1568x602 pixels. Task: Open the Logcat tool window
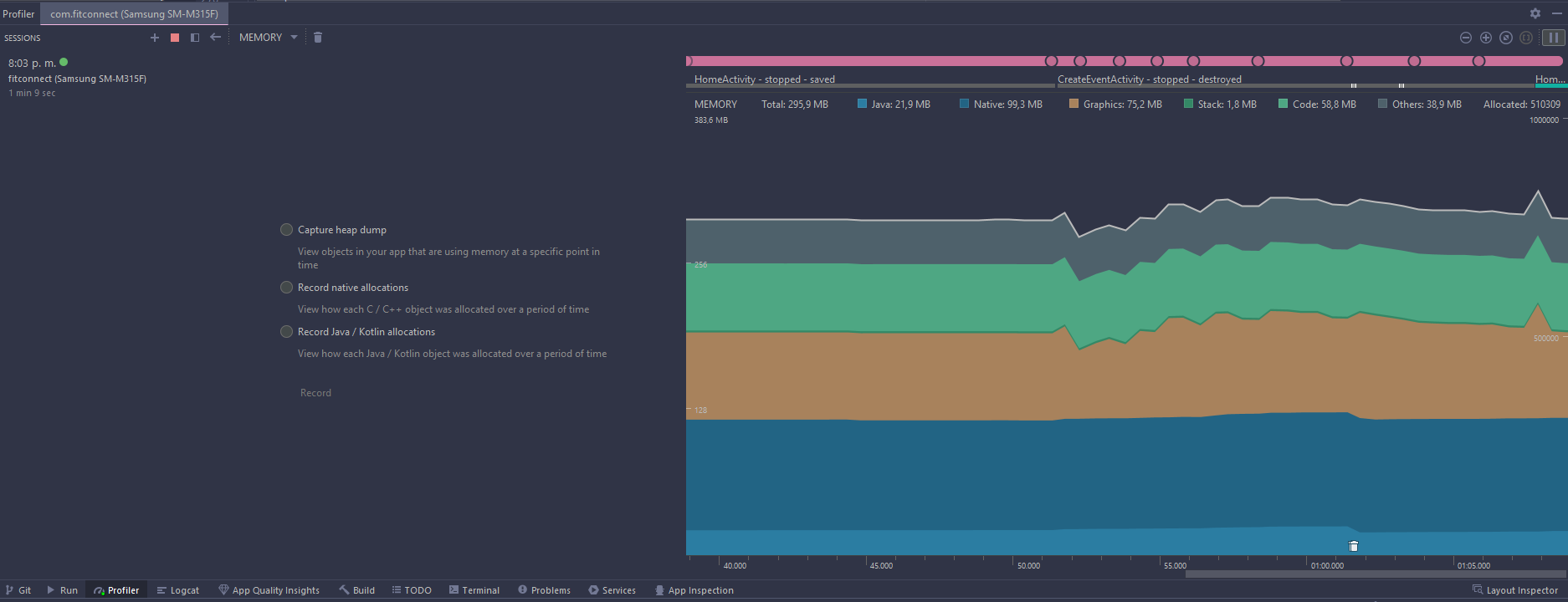tap(177, 590)
